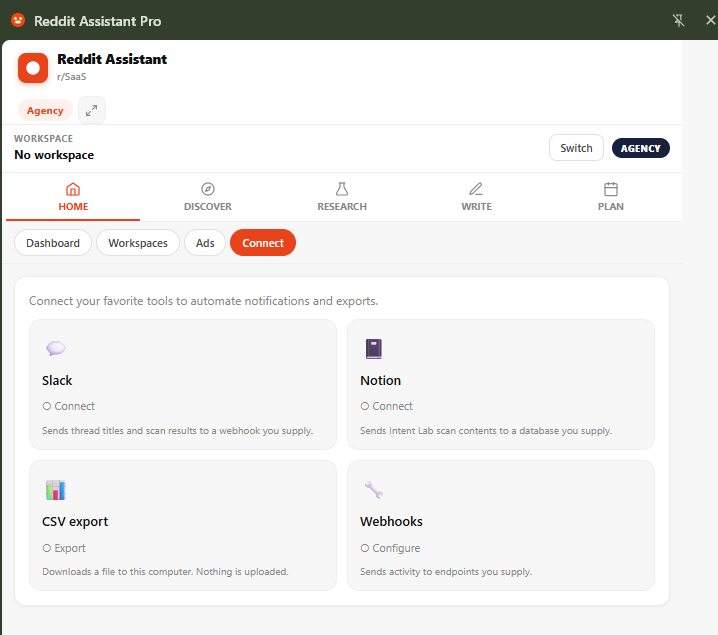Click the status circle beside Export

coord(47,548)
